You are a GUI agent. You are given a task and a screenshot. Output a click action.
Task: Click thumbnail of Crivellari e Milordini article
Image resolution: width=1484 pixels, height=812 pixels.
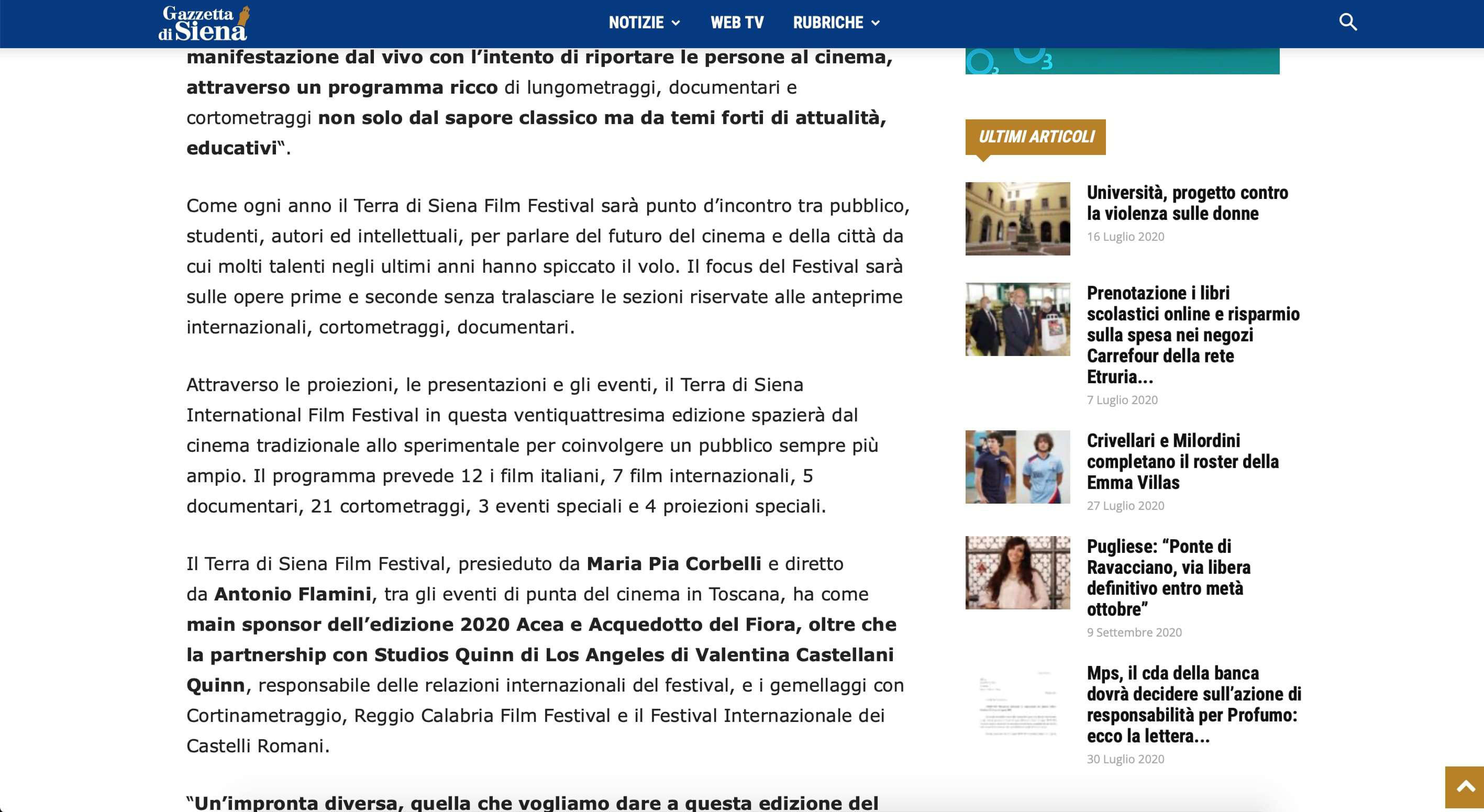point(1017,467)
